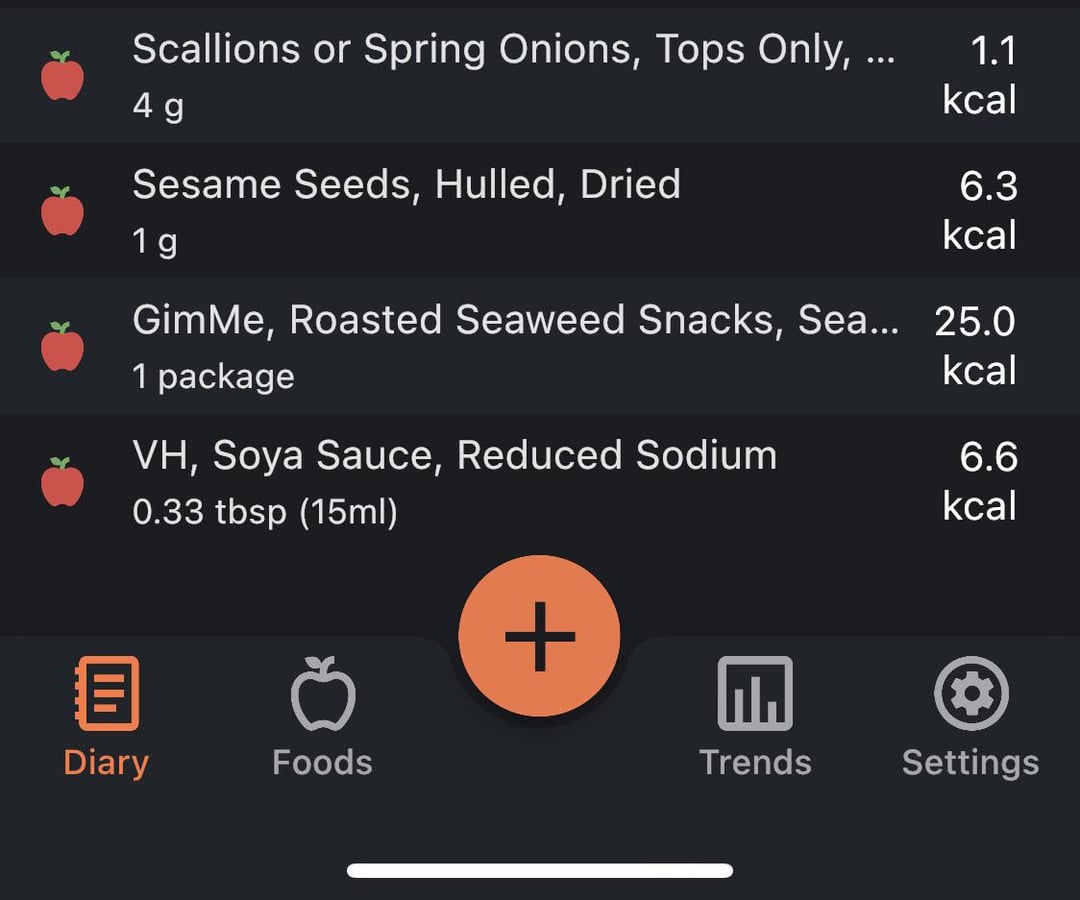The width and height of the screenshot is (1080, 900).
Task: Tap the apple icon beside Scallions entry
Action: (62, 76)
